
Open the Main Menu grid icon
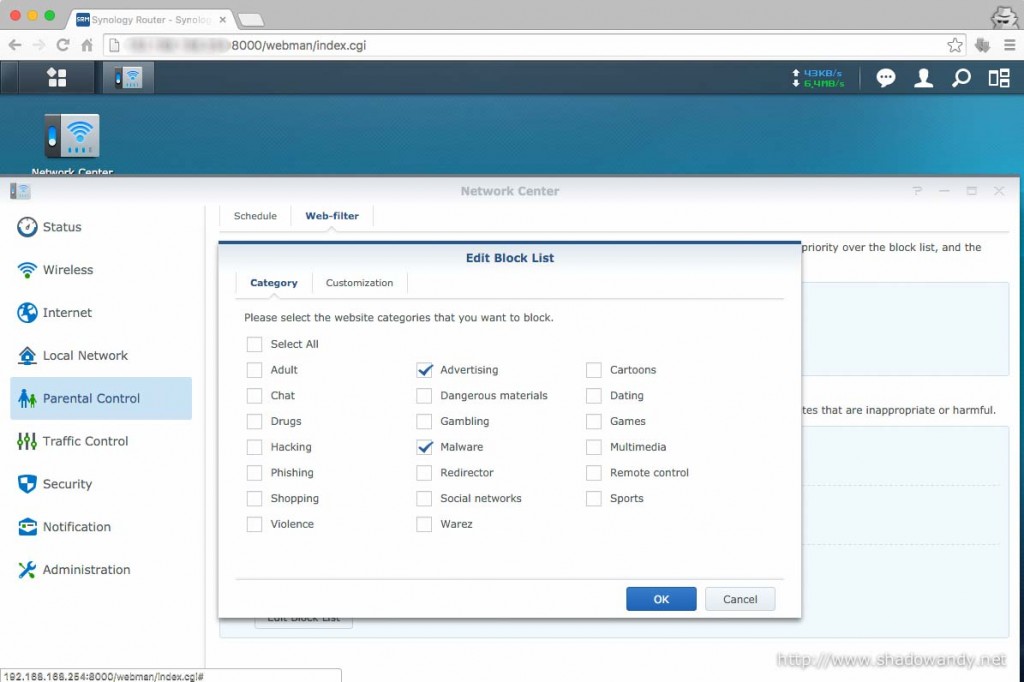pos(57,78)
